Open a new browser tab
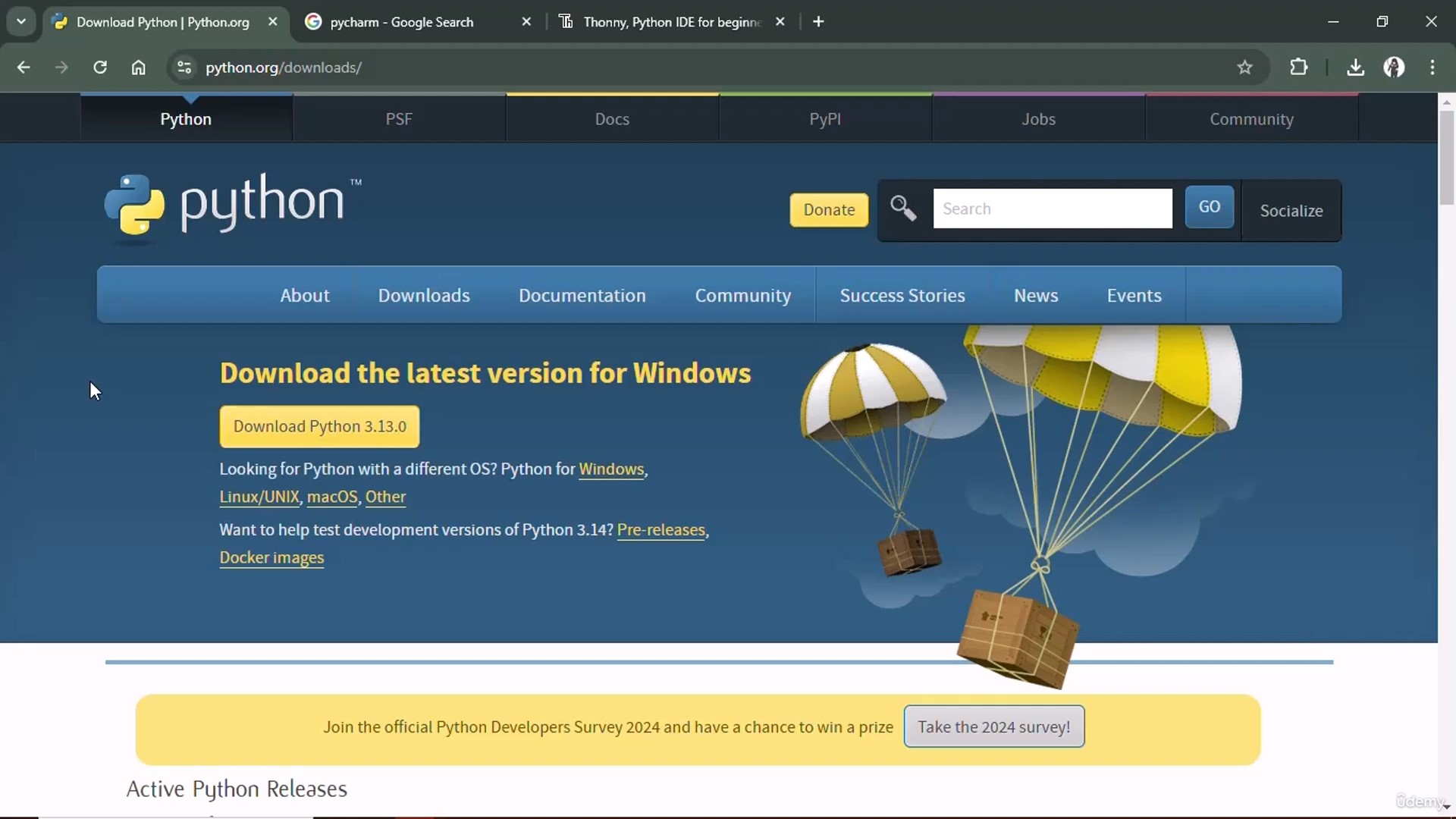This screenshot has height=819, width=1456. pos(818,22)
